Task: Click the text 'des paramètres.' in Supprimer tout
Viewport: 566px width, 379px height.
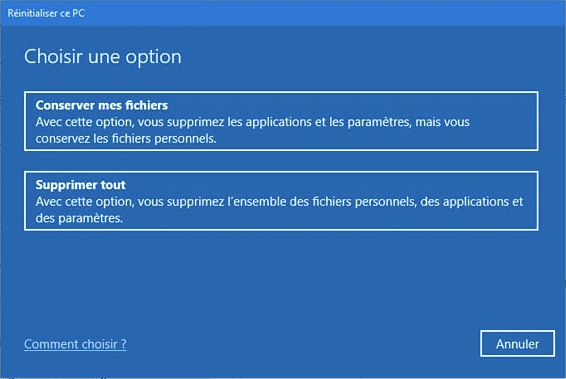Action: tap(79, 218)
